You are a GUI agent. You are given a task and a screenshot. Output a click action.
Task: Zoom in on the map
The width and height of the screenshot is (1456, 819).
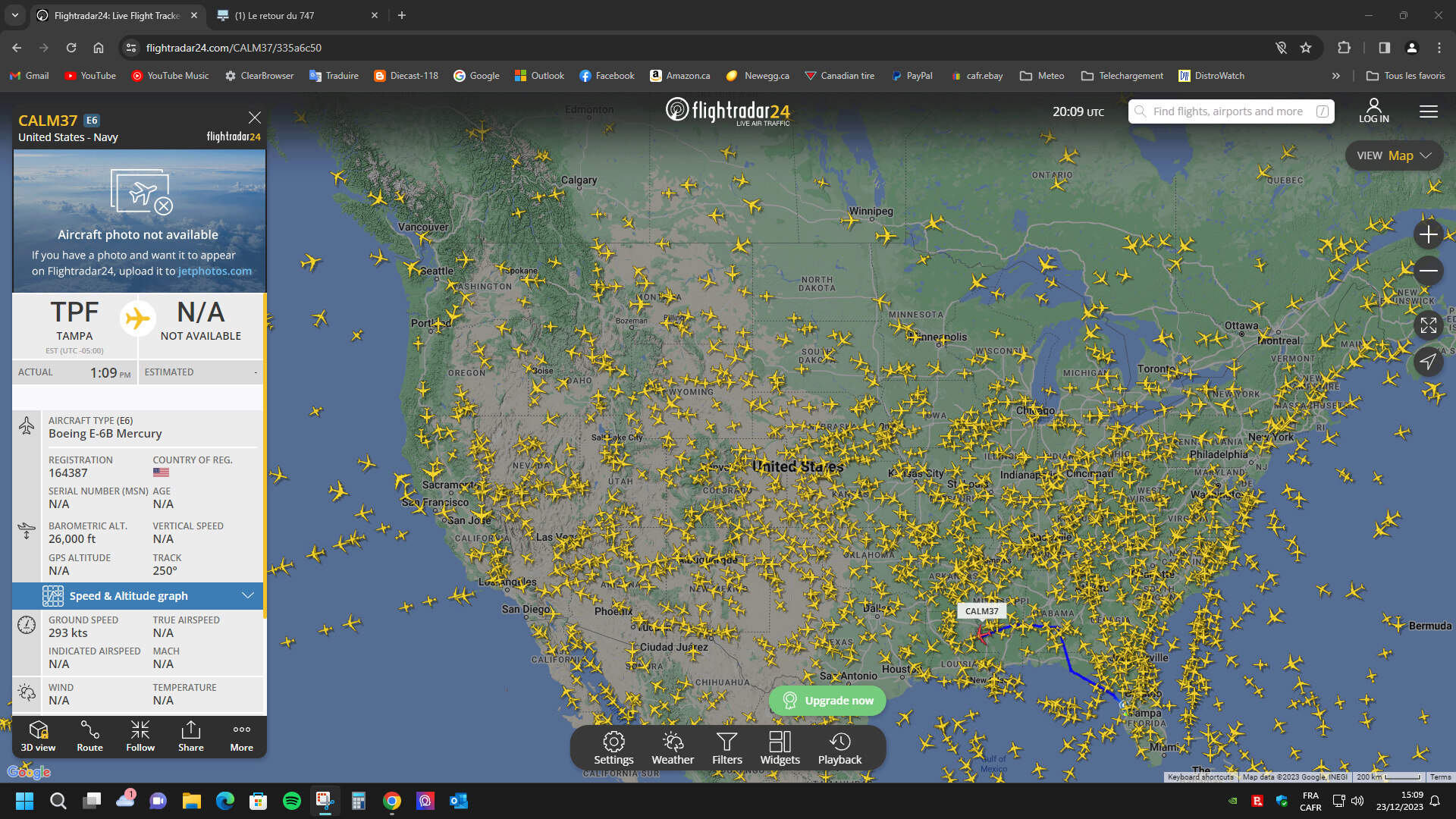pyautogui.click(x=1428, y=234)
